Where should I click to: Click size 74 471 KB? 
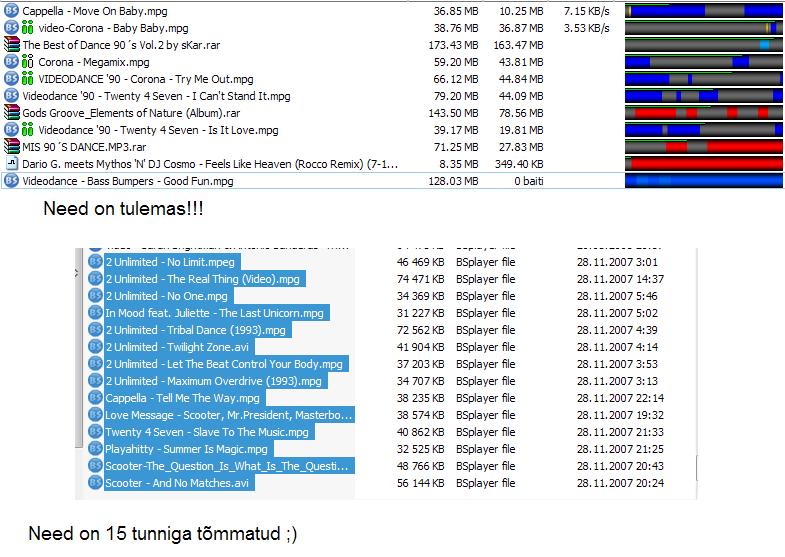click(x=421, y=279)
